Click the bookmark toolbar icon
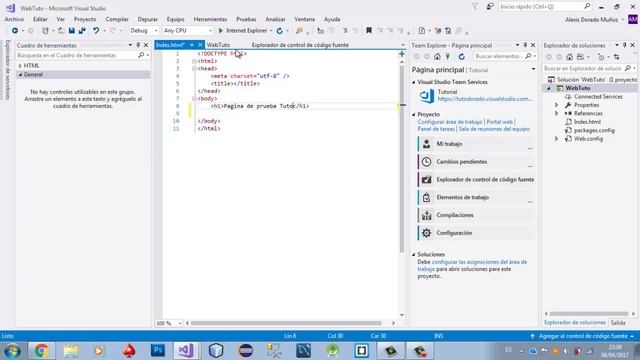 pyautogui.click(x=369, y=31)
